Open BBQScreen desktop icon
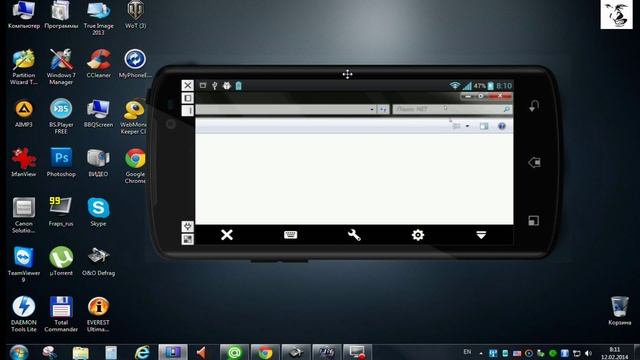640x360 pixels. point(98,113)
